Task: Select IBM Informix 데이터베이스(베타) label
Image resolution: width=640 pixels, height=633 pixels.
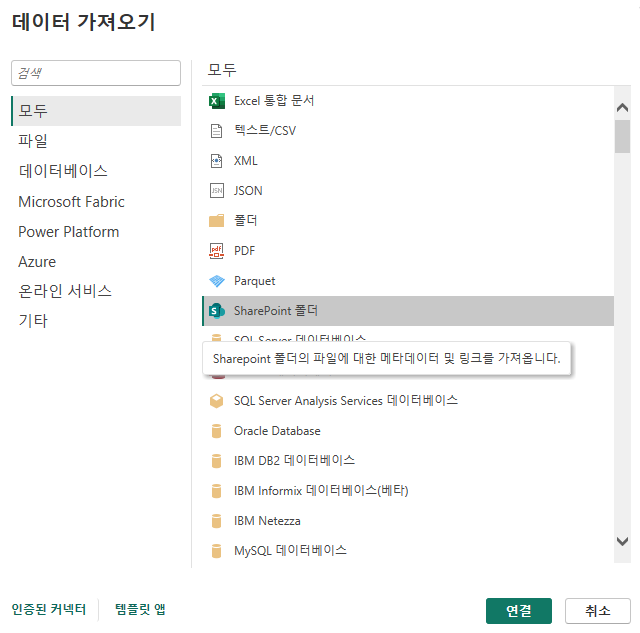Action: coord(321,491)
